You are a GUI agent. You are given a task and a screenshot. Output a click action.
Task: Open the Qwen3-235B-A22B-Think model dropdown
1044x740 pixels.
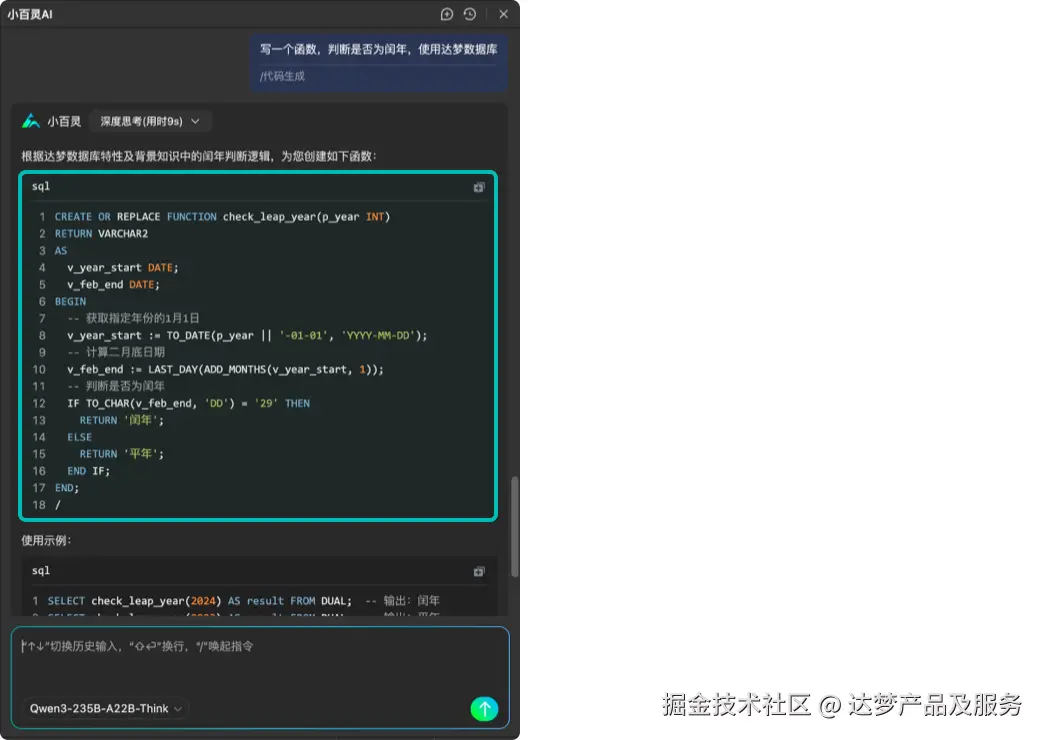(106, 709)
